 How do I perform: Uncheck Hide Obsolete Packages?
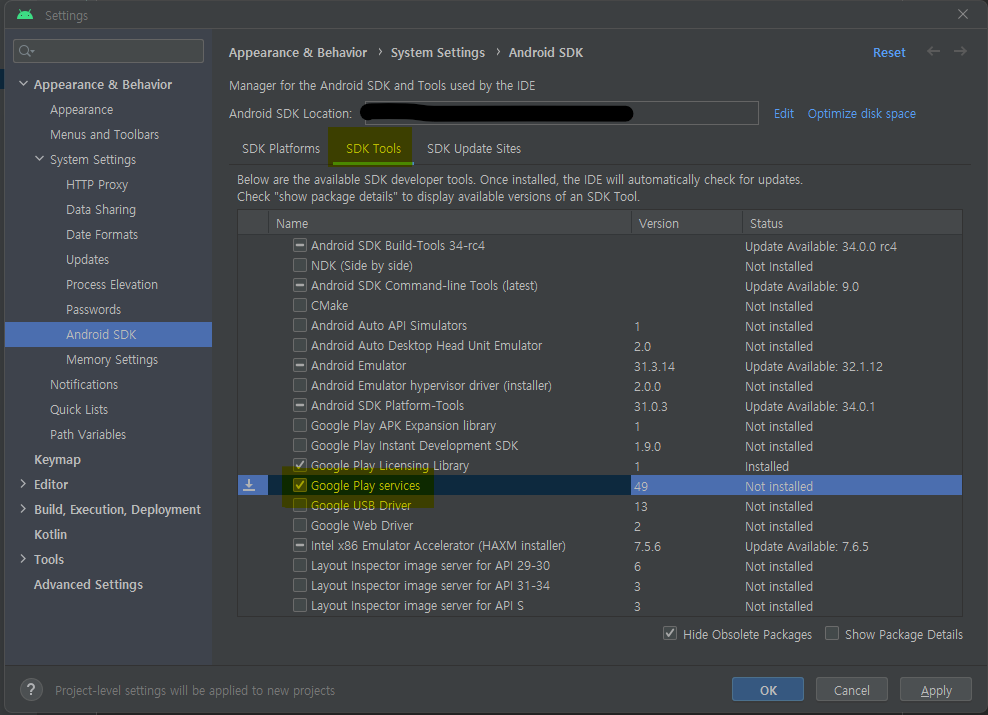tap(670, 633)
